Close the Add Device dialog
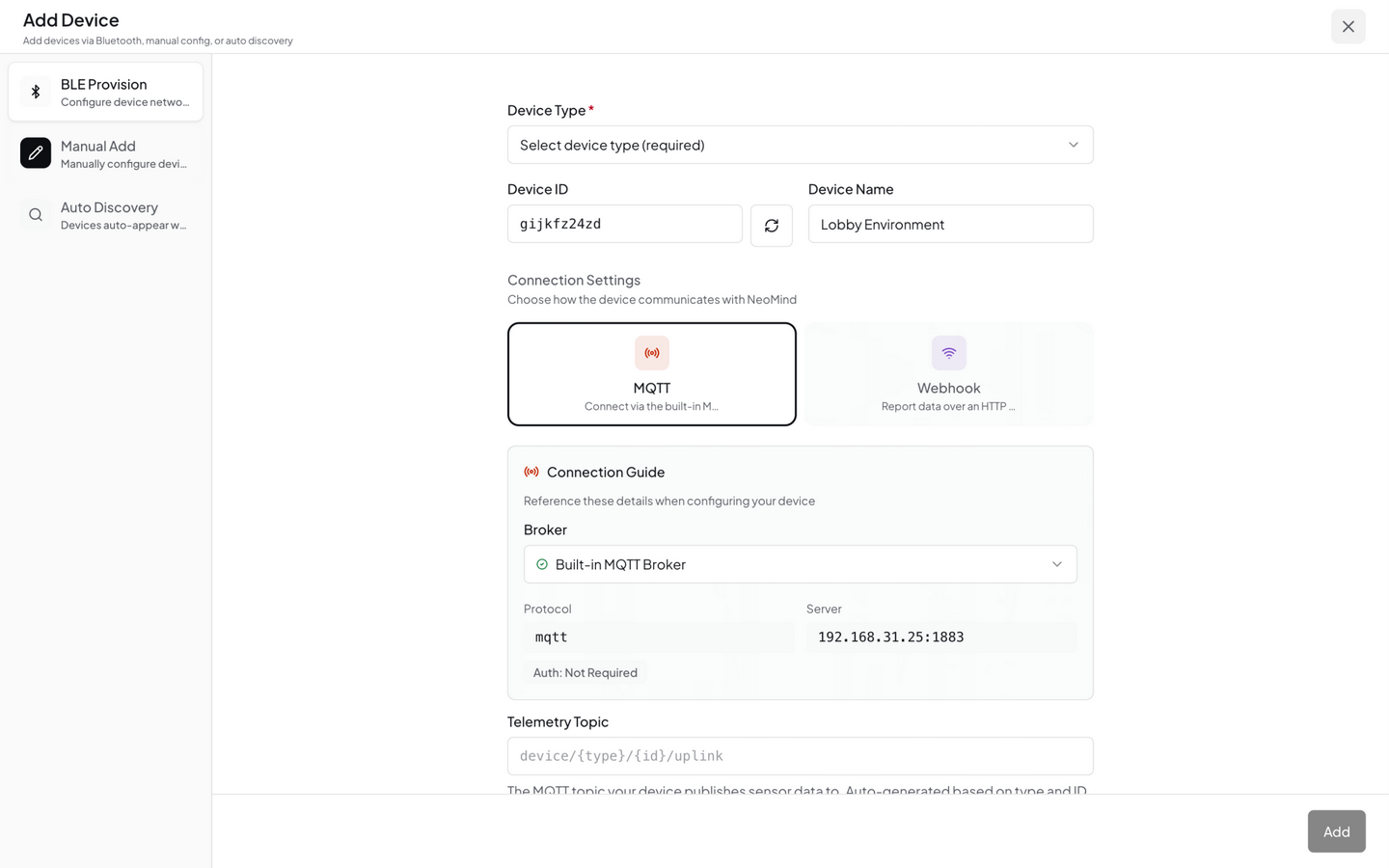 (x=1348, y=26)
